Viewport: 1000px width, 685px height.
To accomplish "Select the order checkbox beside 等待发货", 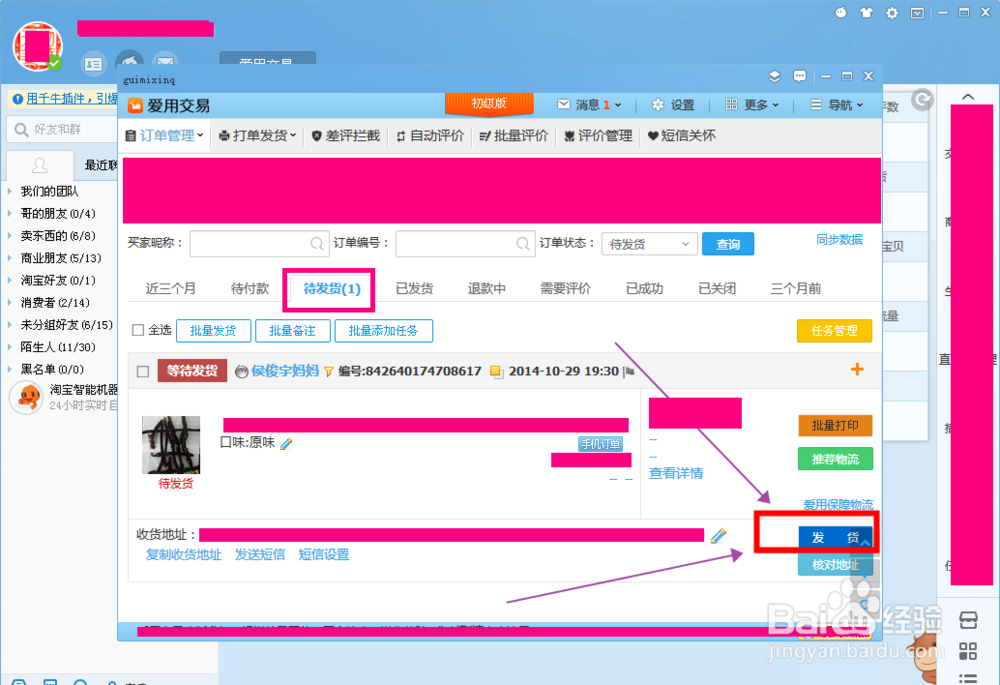I will [x=141, y=369].
